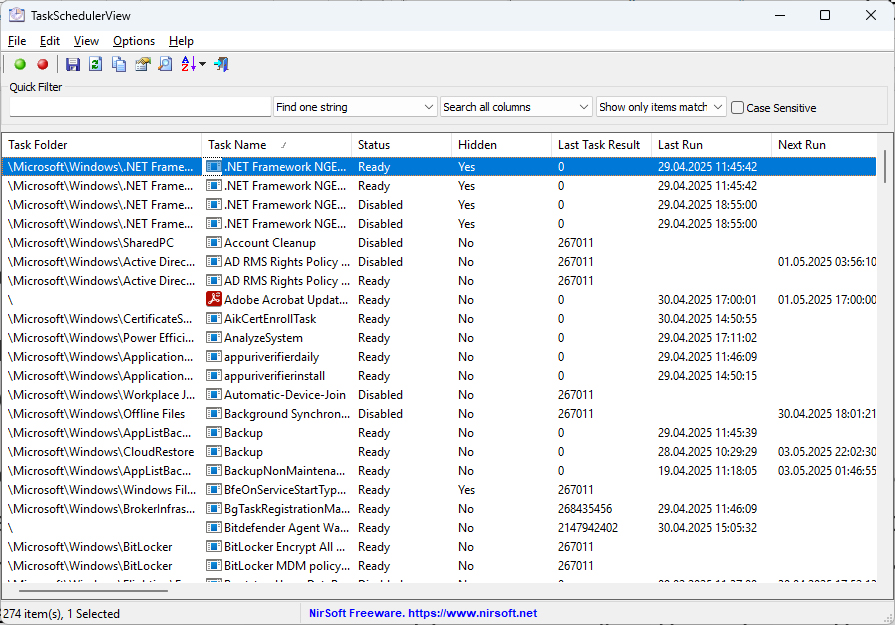Sort by the Next Run column header

tap(824, 145)
